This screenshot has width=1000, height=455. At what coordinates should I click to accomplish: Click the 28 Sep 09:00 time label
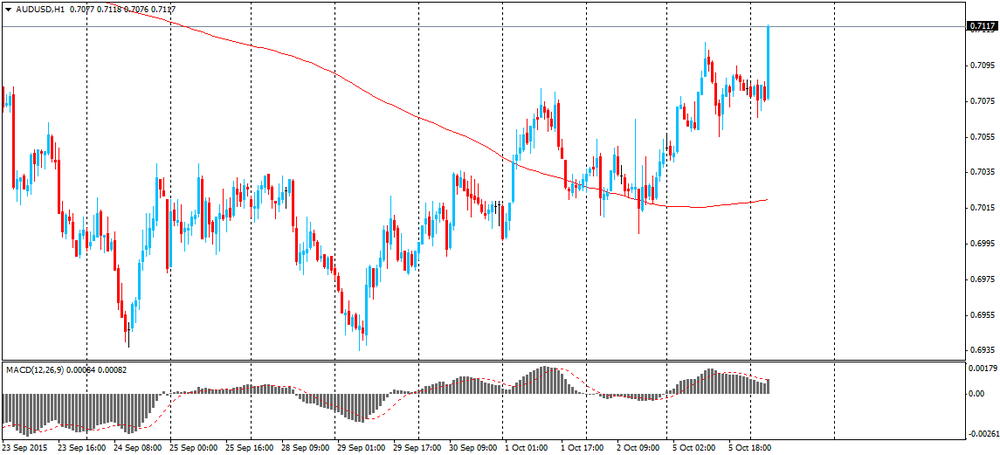(x=307, y=448)
